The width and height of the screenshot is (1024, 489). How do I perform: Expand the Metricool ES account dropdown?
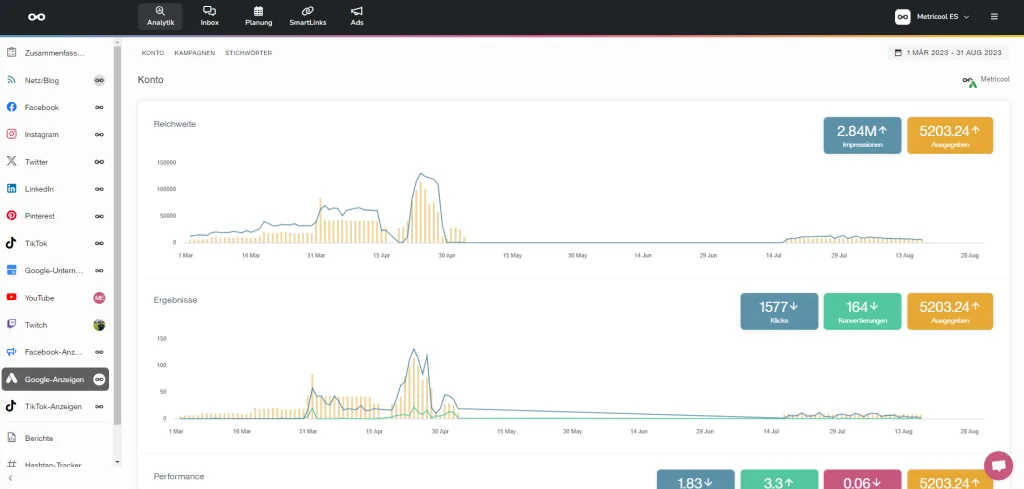click(932, 16)
